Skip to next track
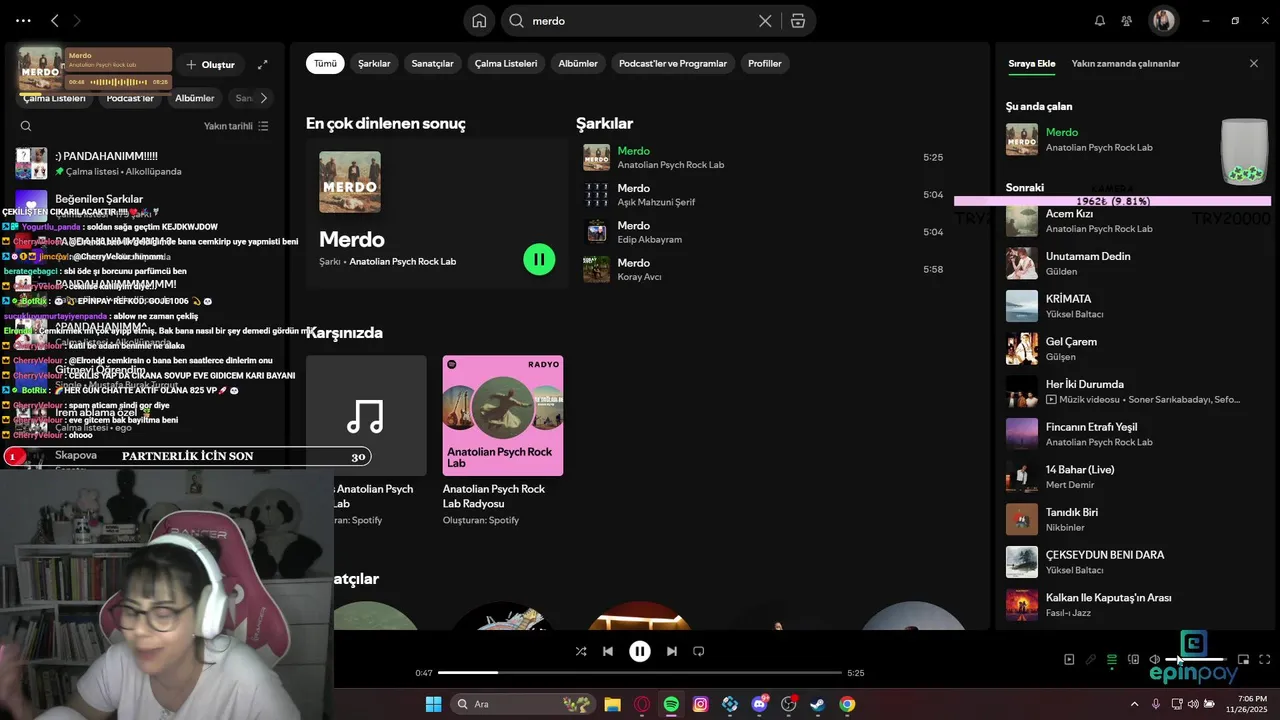The width and height of the screenshot is (1280, 720). (672, 651)
